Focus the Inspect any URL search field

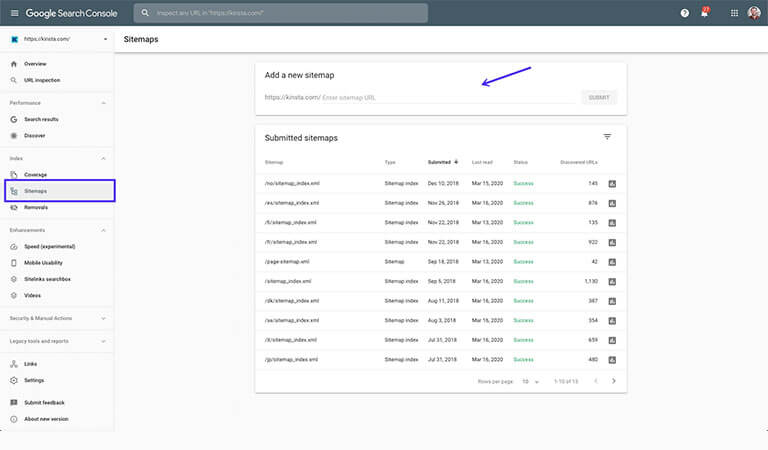tap(281, 13)
